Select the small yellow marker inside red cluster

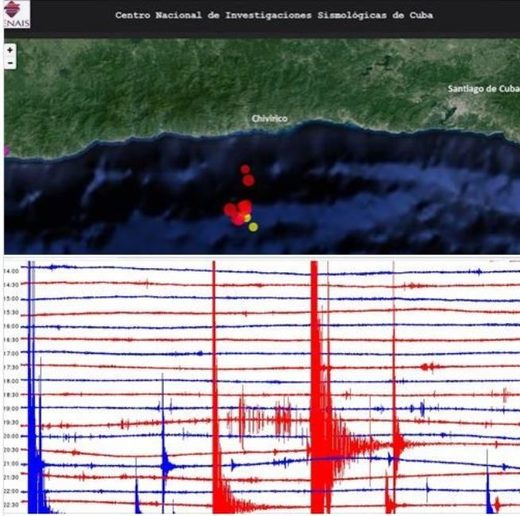coord(247,218)
